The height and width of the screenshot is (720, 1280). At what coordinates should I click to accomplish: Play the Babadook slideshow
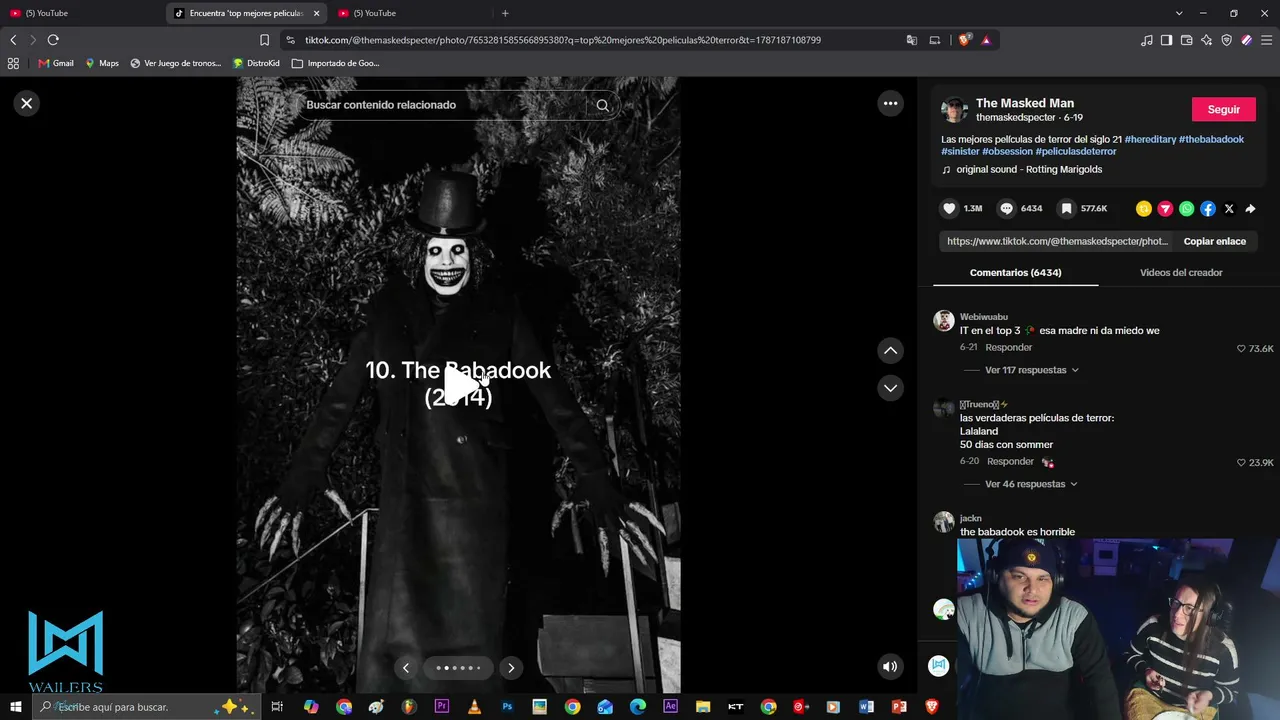click(x=459, y=384)
